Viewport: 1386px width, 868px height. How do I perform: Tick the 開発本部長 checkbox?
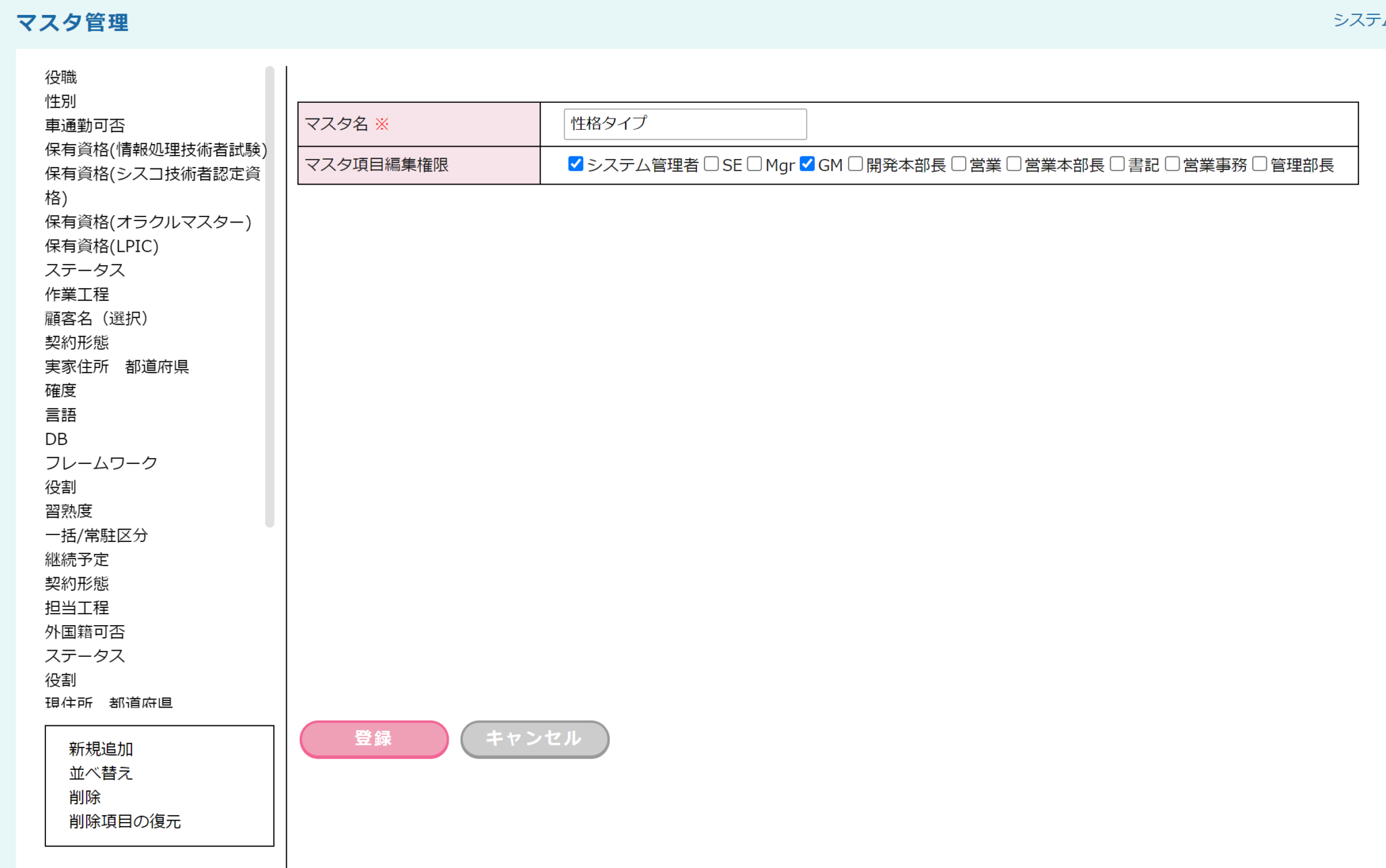coord(855,164)
